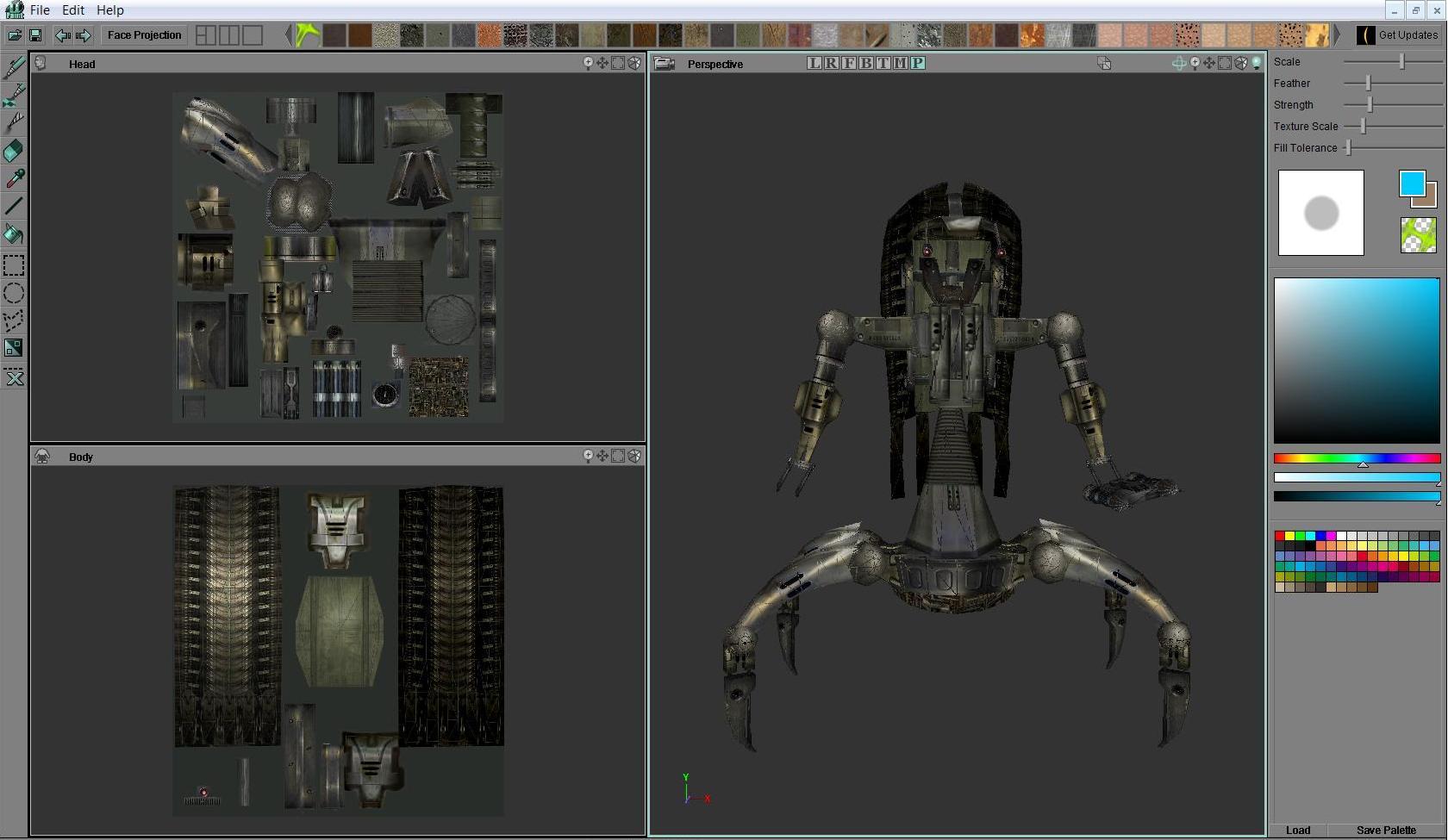Screen dimensions: 1448x840
Task: Switch to Front view with F button
Action: (x=849, y=63)
